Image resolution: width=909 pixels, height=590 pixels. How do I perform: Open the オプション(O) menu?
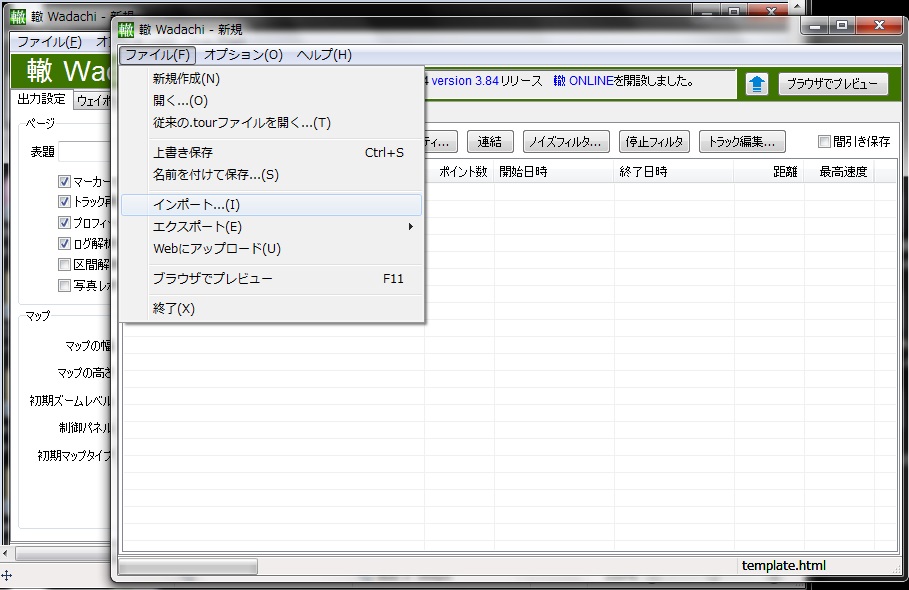coord(243,54)
